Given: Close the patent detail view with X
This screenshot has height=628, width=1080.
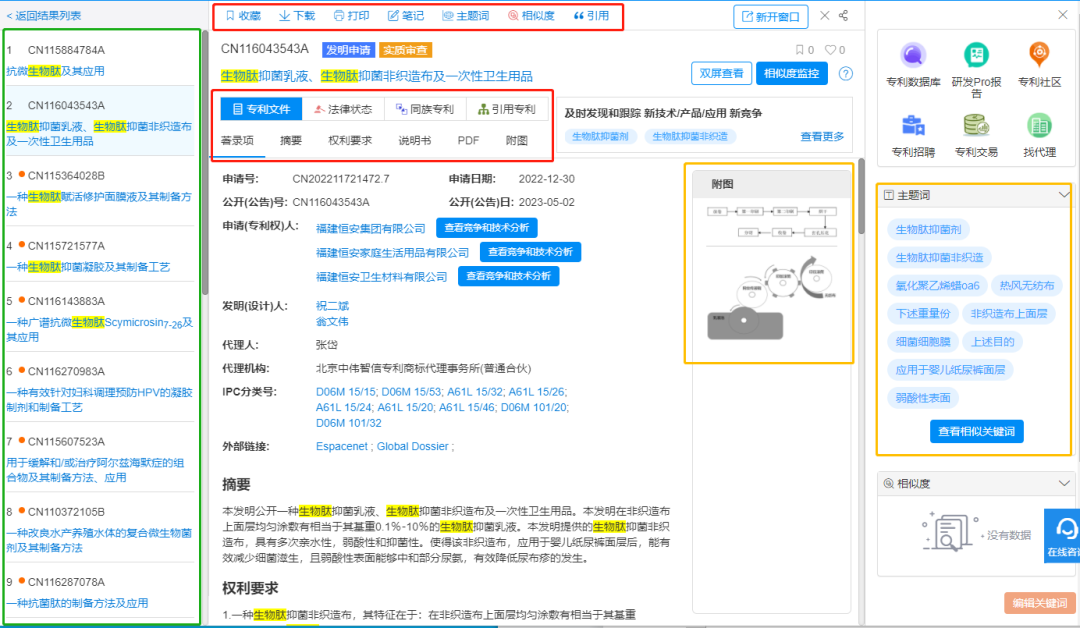Looking at the screenshot, I should point(824,15).
